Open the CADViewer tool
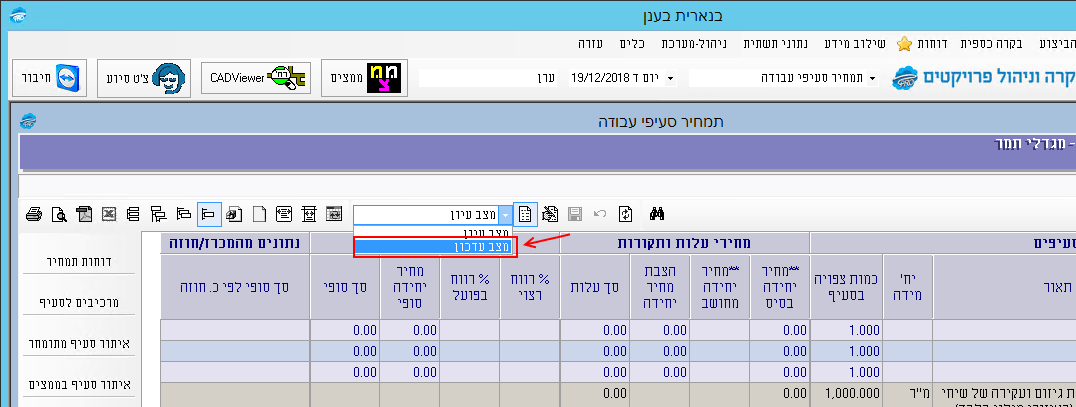1076x407 pixels. tap(257, 77)
